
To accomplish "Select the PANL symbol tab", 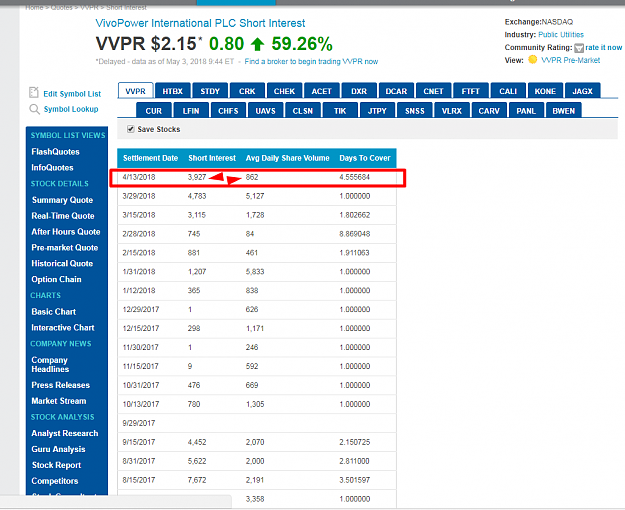I will coord(526,110).
